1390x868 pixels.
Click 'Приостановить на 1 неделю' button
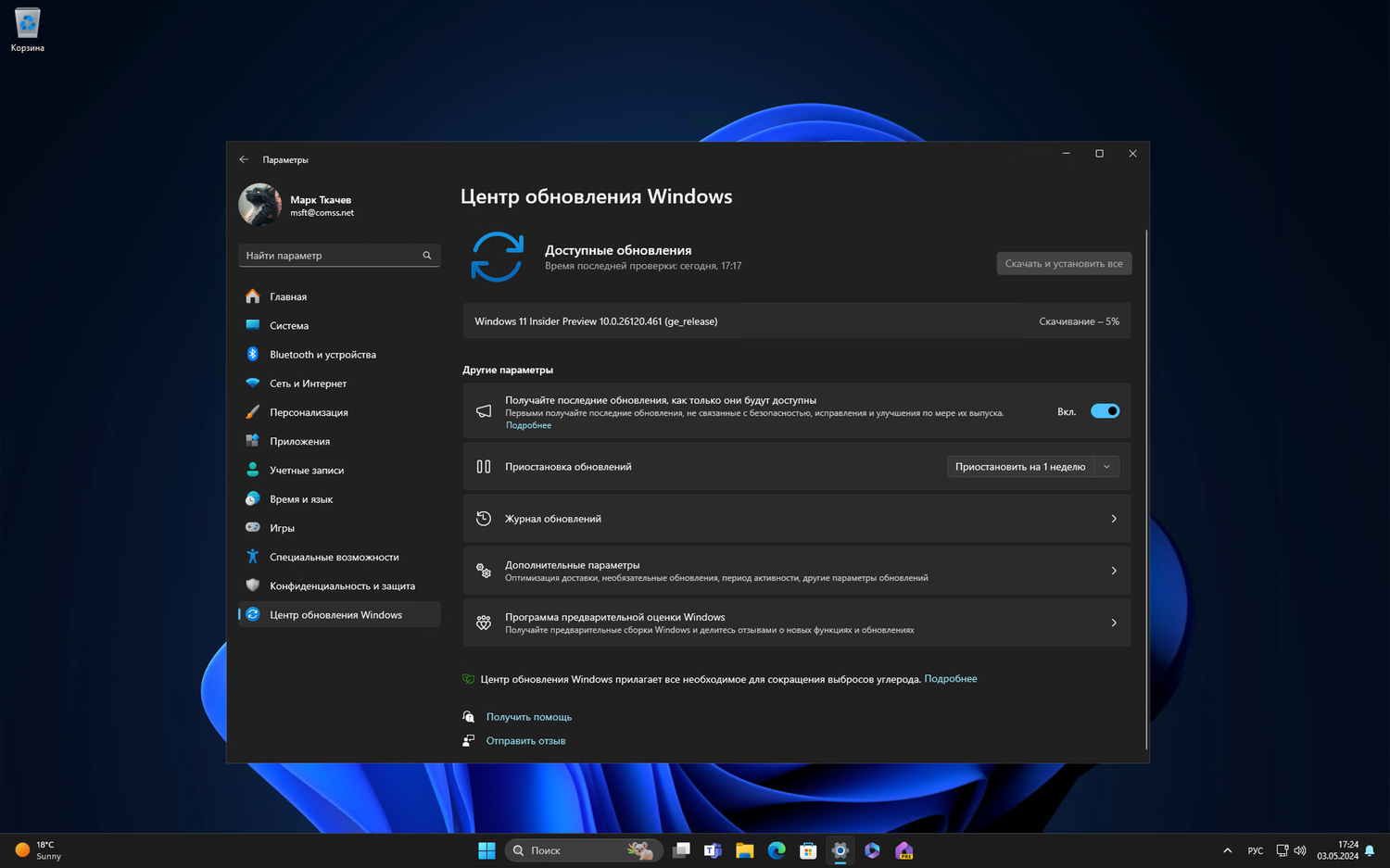1020,467
